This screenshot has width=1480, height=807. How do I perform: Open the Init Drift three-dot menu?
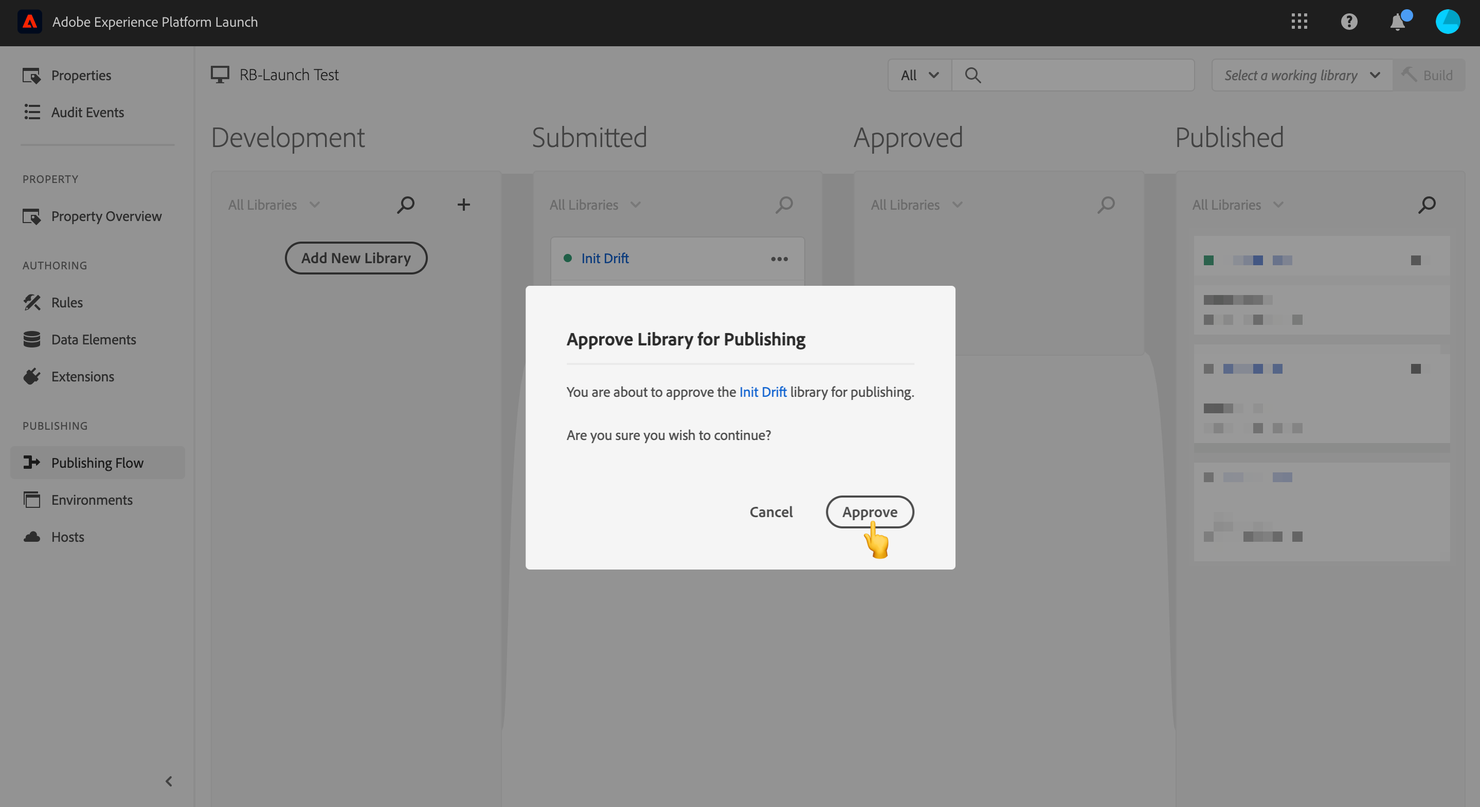point(780,259)
